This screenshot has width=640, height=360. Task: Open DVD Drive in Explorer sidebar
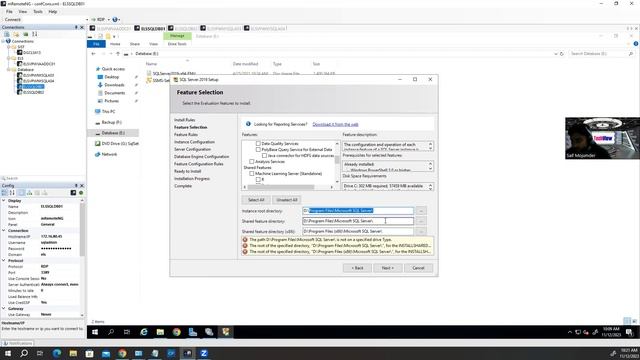coord(120,144)
